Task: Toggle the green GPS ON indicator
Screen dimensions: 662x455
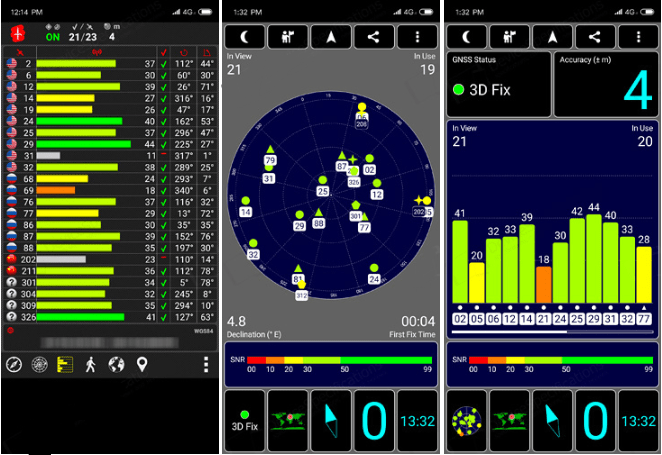Action: pyautogui.click(x=50, y=37)
